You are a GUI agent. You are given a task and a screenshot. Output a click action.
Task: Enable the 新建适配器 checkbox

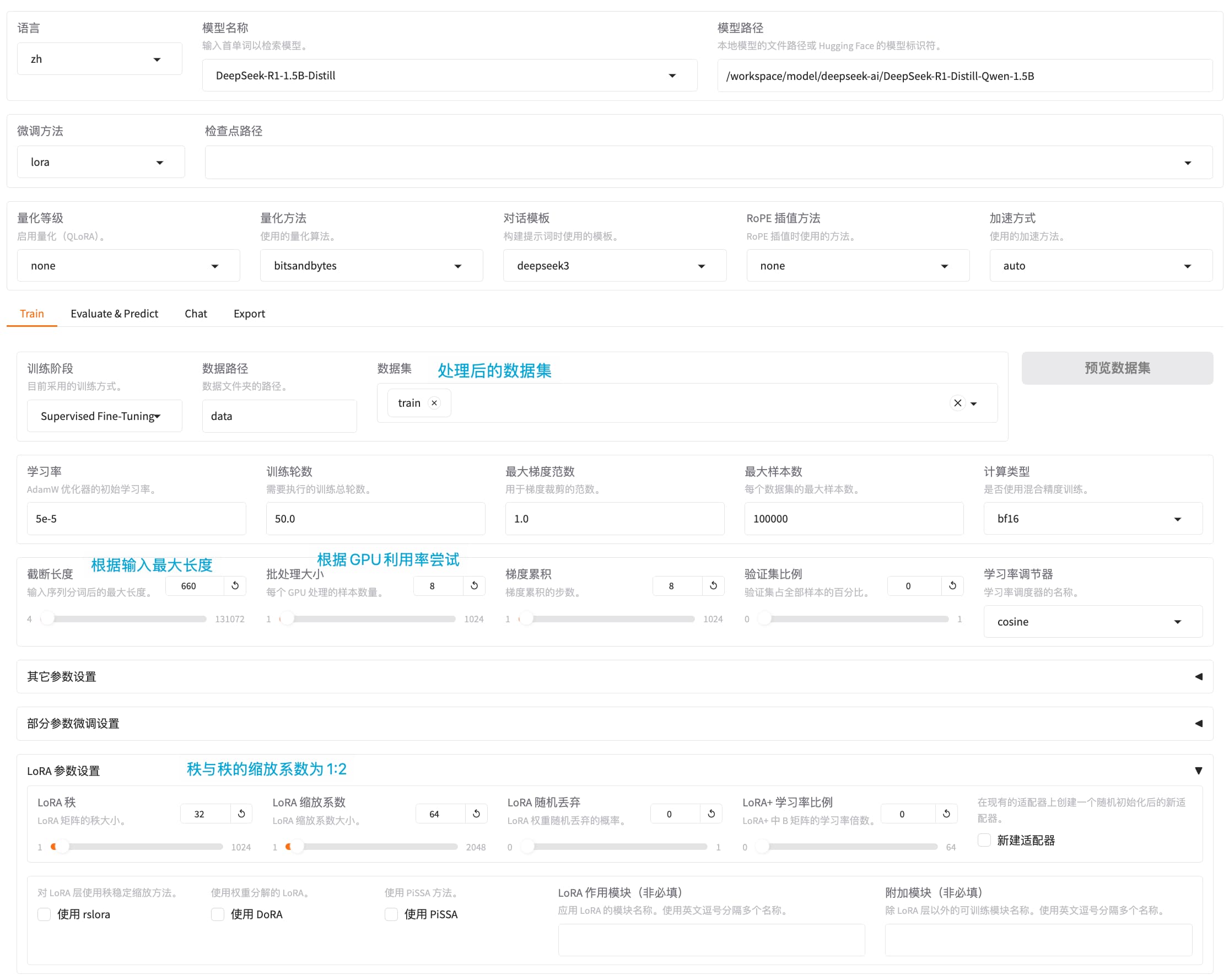984,841
